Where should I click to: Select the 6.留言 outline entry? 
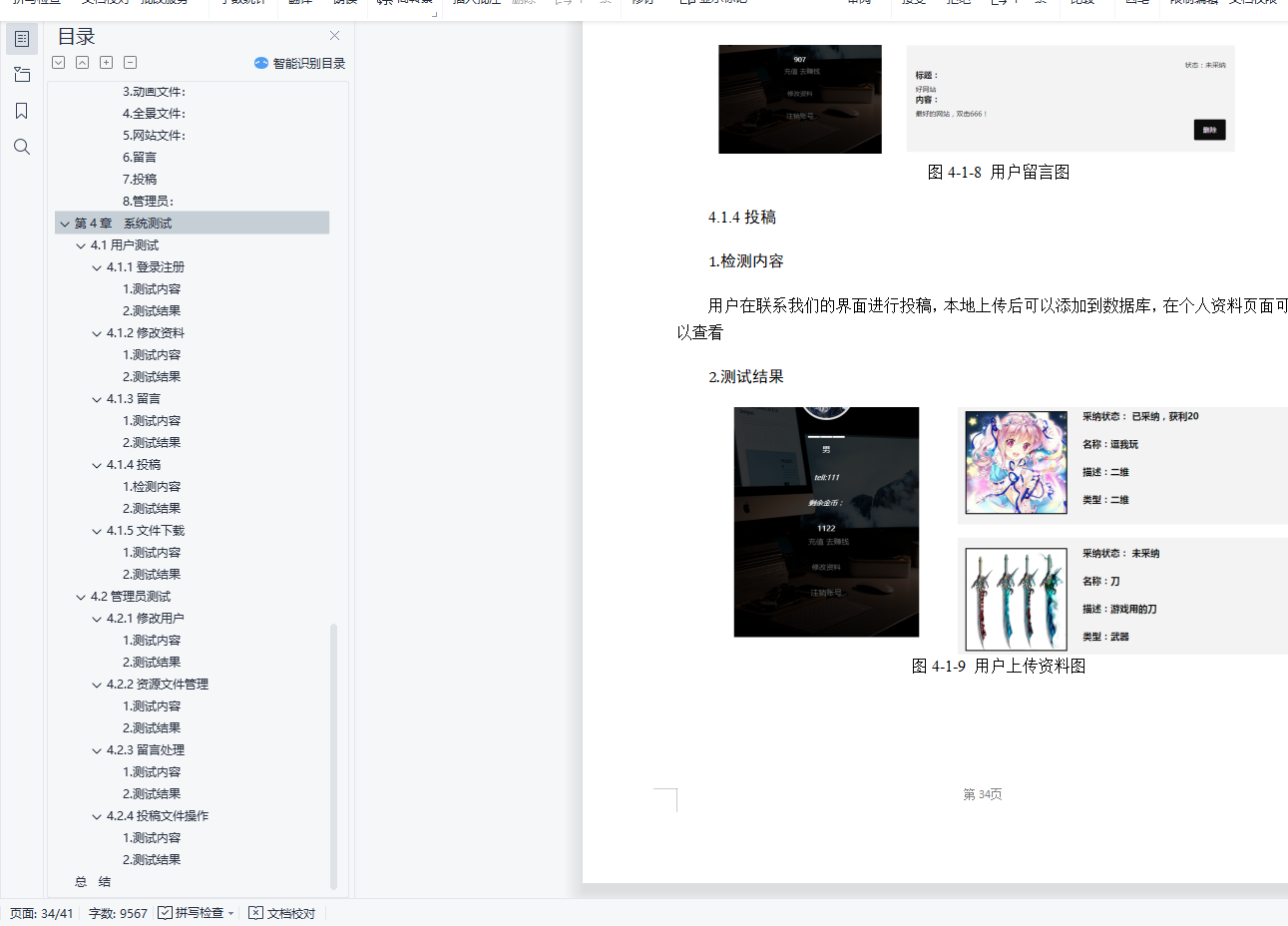tap(140, 158)
